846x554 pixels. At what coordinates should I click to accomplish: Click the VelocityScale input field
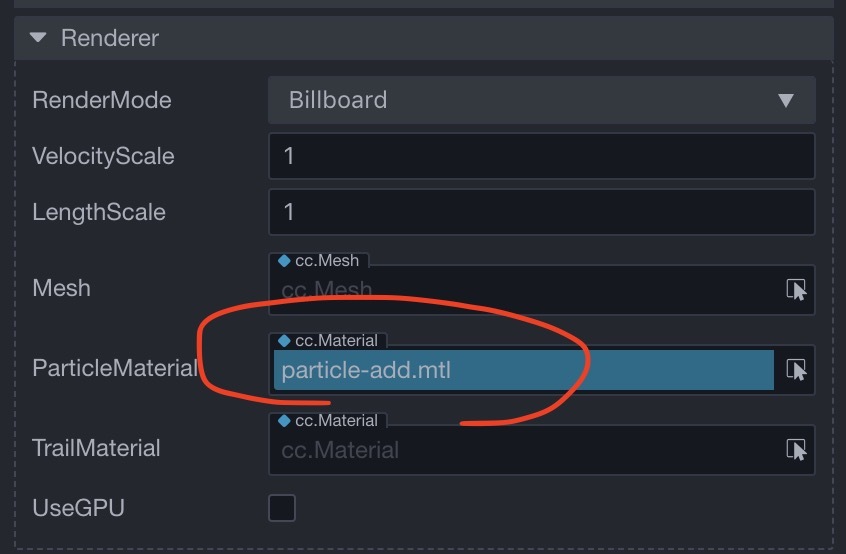point(540,156)
